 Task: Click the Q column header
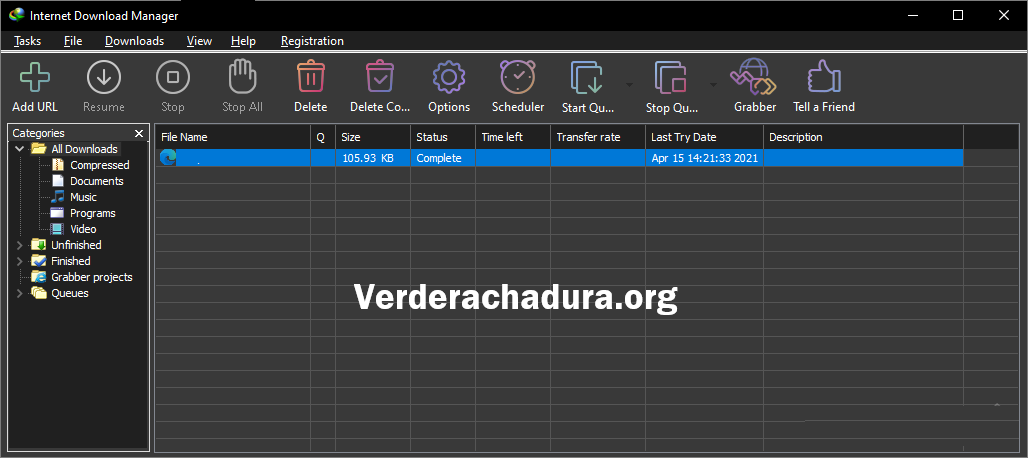pyautogui.click(x=323, y=137)
